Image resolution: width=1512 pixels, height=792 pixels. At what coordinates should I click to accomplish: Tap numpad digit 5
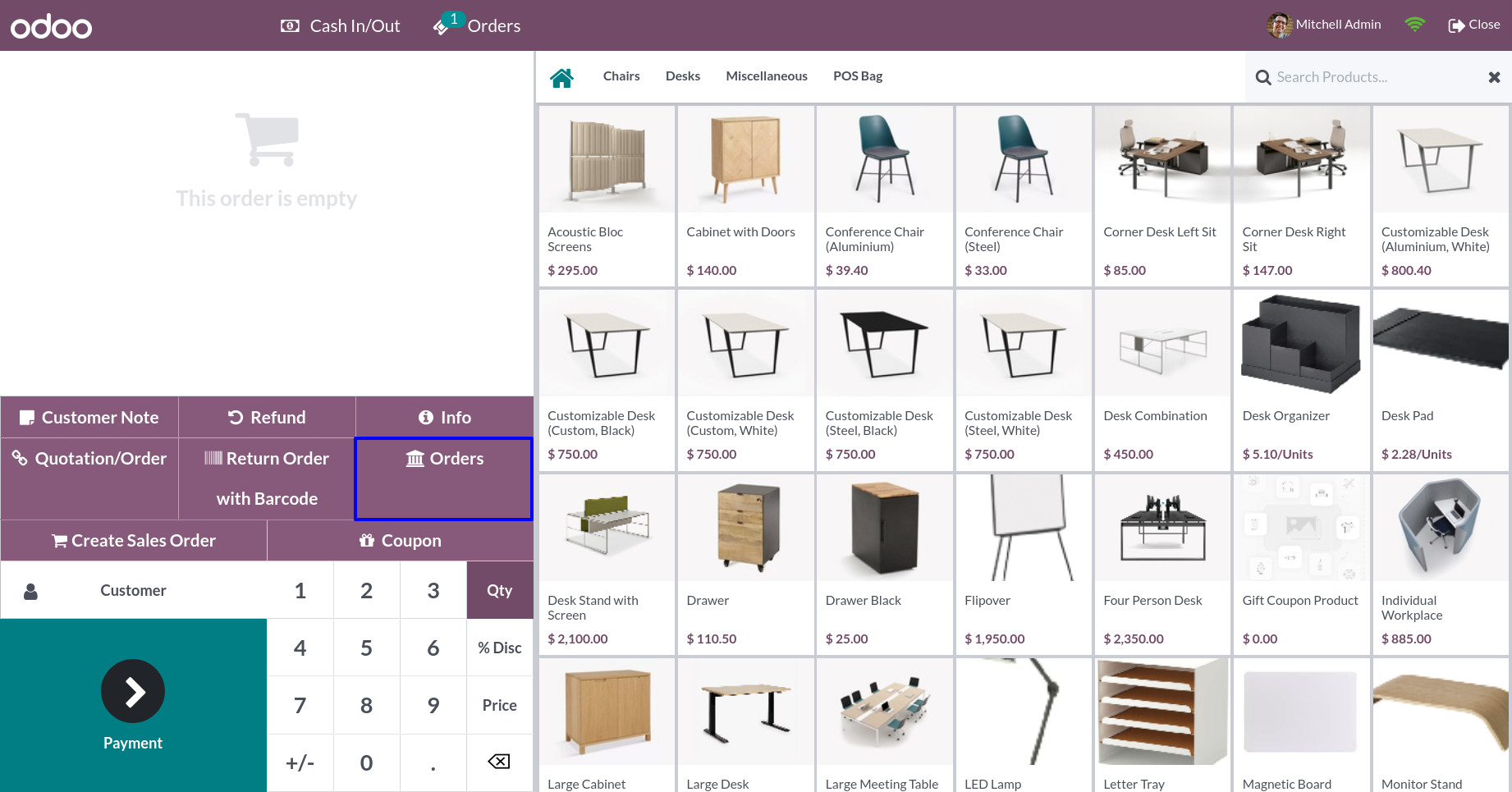click(367, 648)
